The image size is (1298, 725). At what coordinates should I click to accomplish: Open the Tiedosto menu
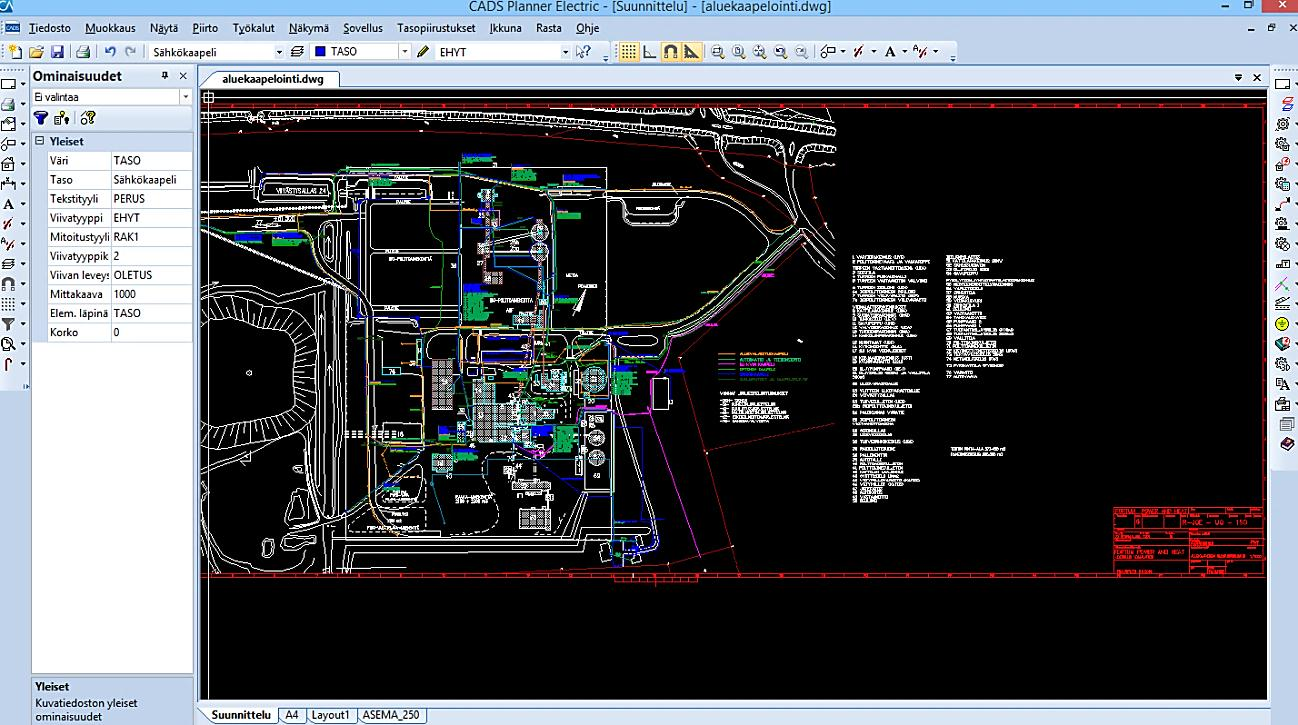(50, 28)
